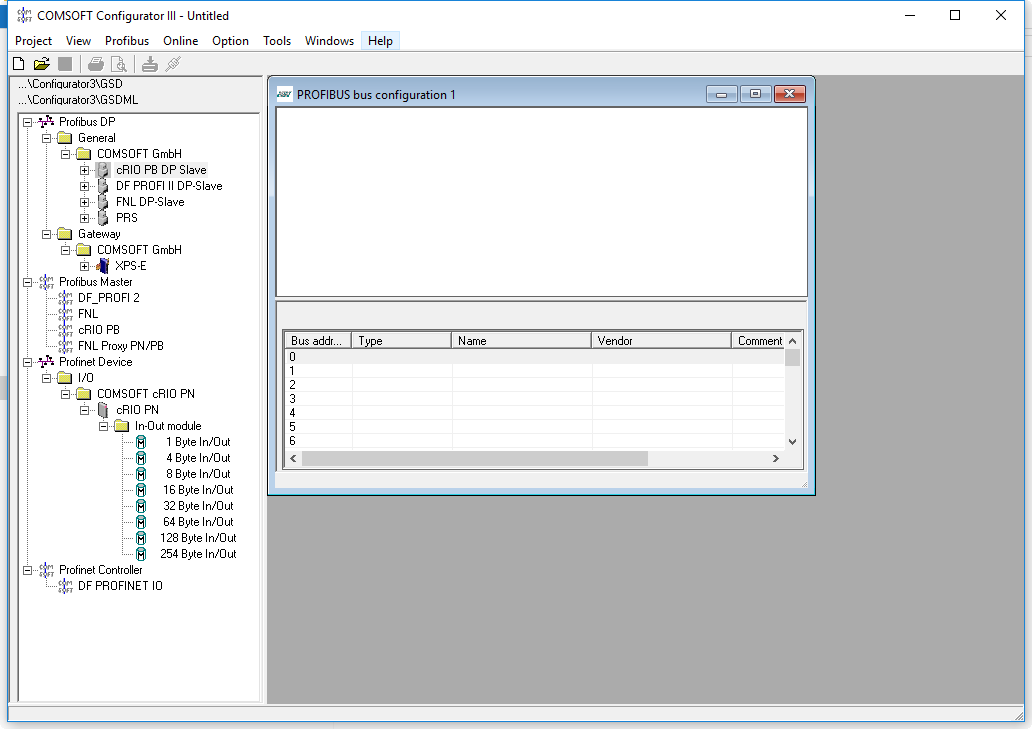1032x729 pixels.
Task: Click the Open project folder icon
Action: click(41, 64)
